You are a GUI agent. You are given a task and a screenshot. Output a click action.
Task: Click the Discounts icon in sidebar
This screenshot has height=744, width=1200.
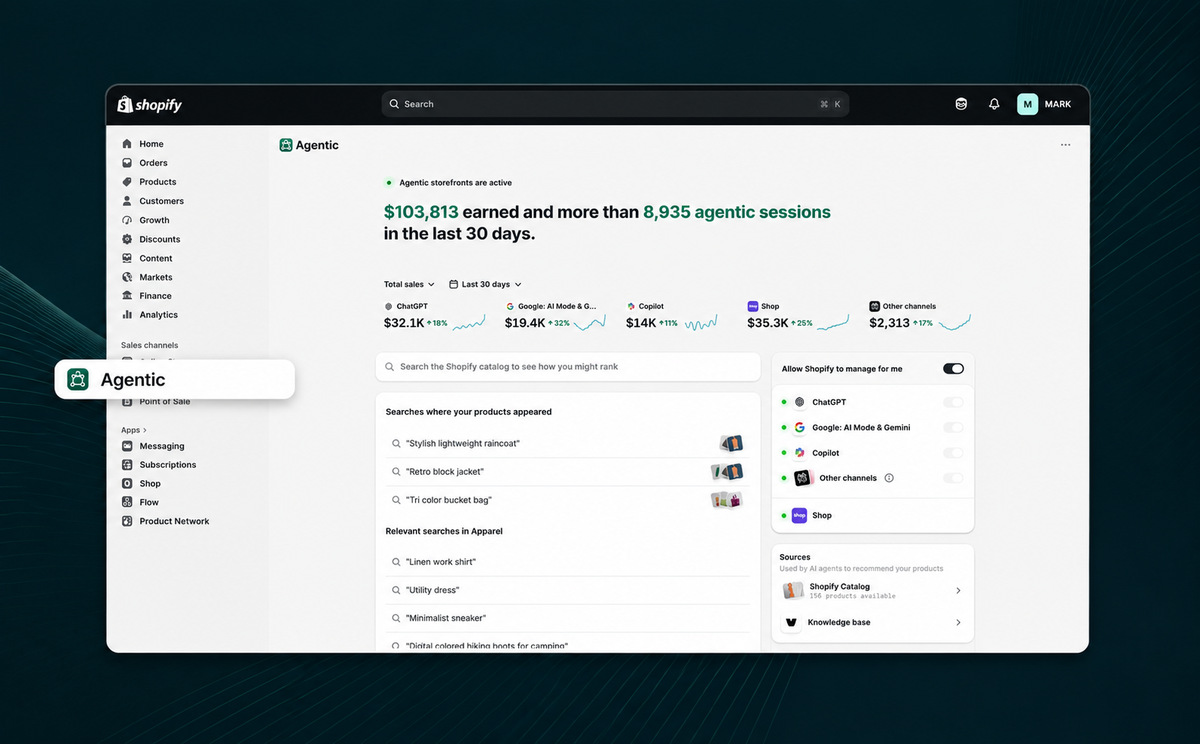(x=127, y=239)
